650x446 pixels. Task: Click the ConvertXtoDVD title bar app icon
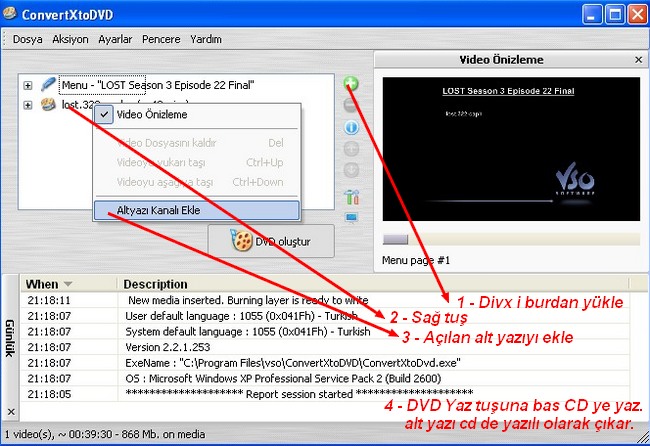[10, 14]
